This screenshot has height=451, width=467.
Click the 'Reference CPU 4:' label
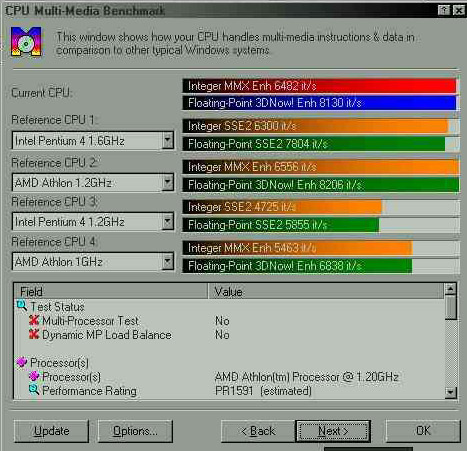(54, 241)
